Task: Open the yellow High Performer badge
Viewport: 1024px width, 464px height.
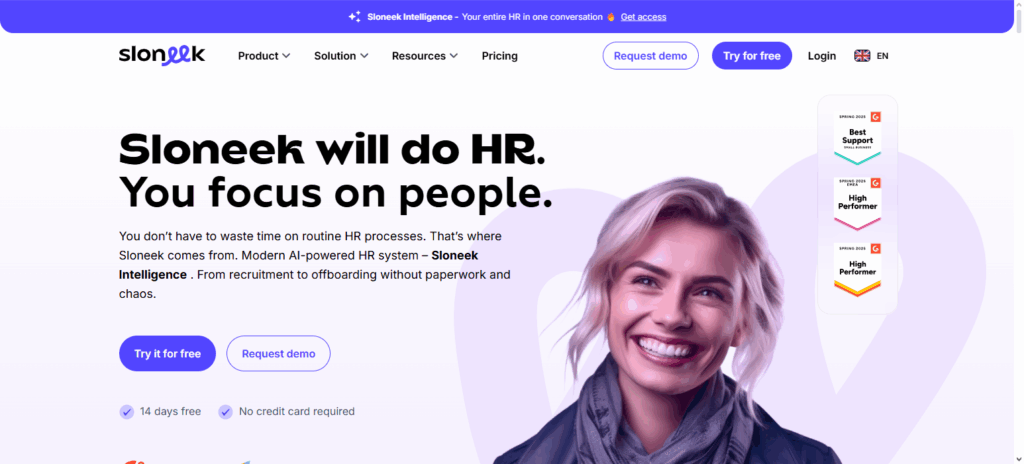Action: pos(857,270)
